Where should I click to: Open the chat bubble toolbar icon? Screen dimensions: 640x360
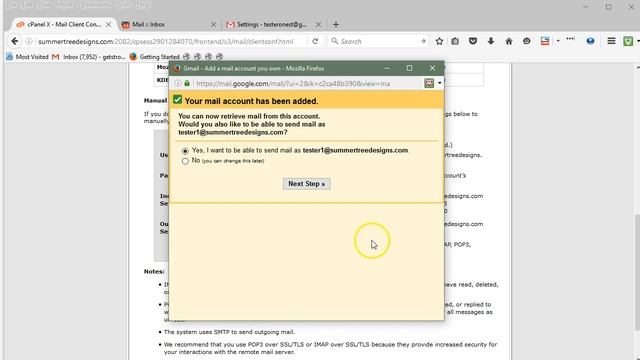(x=527, y=41)
